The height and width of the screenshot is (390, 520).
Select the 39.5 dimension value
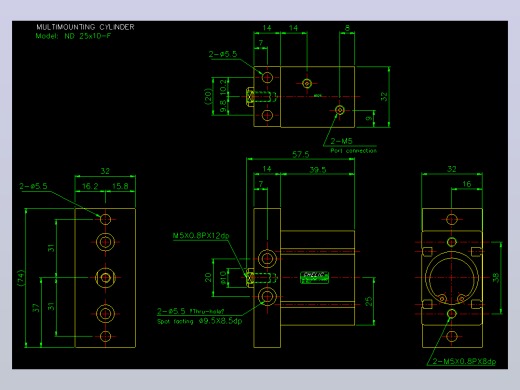(318, 170)
